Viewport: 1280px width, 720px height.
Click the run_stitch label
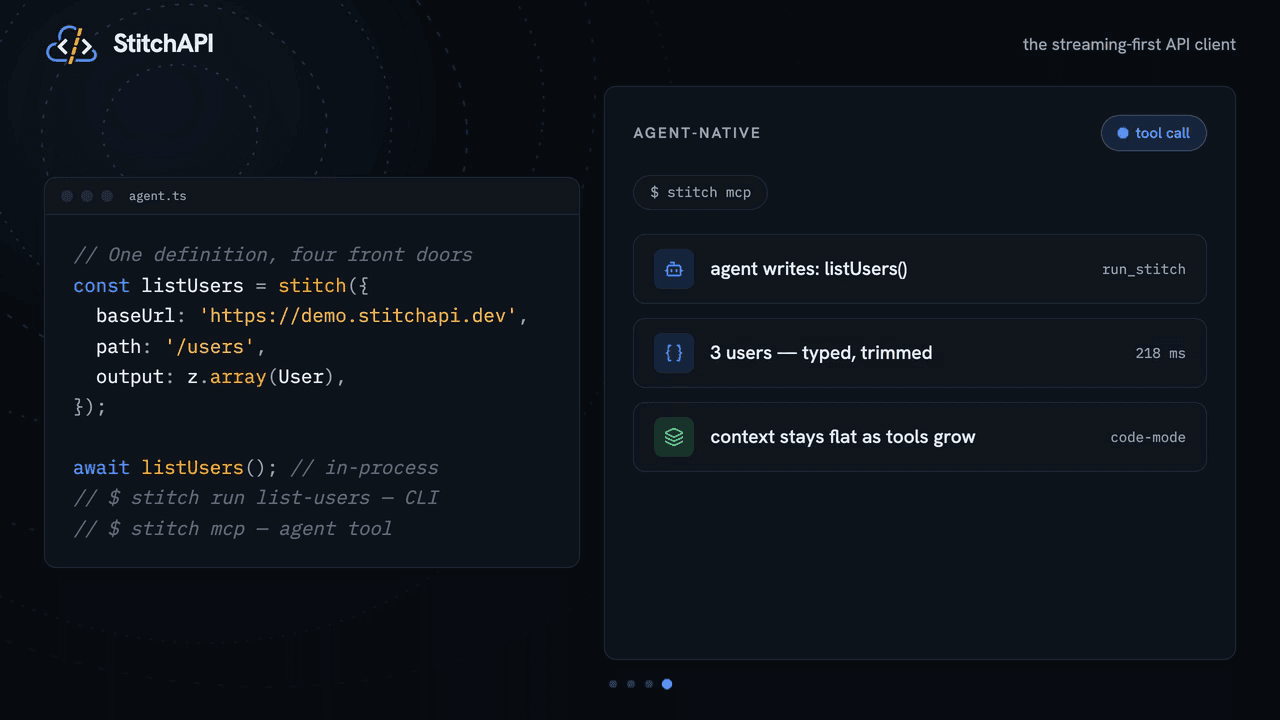[1144, 269]
